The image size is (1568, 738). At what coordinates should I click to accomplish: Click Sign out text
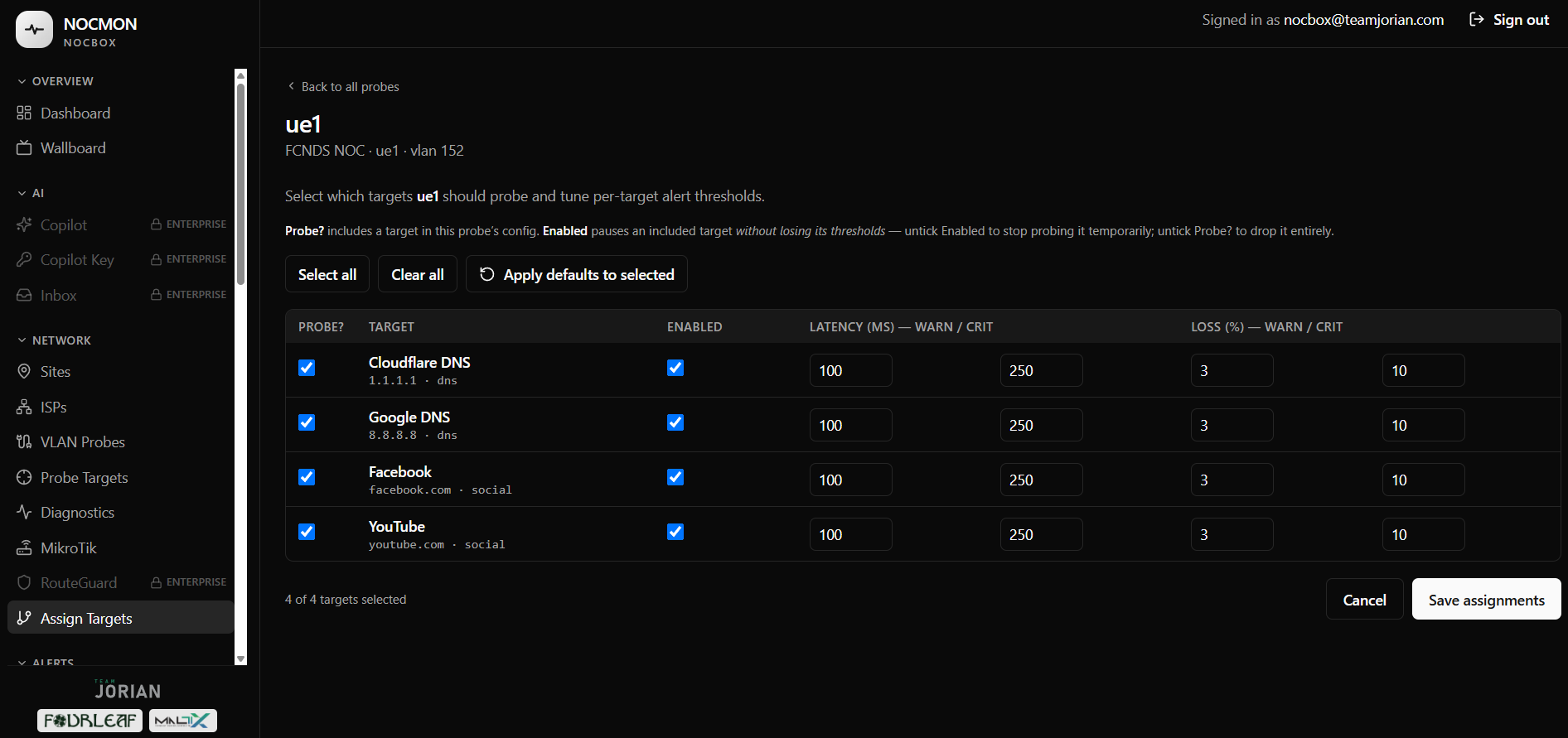coord(1521,19)
